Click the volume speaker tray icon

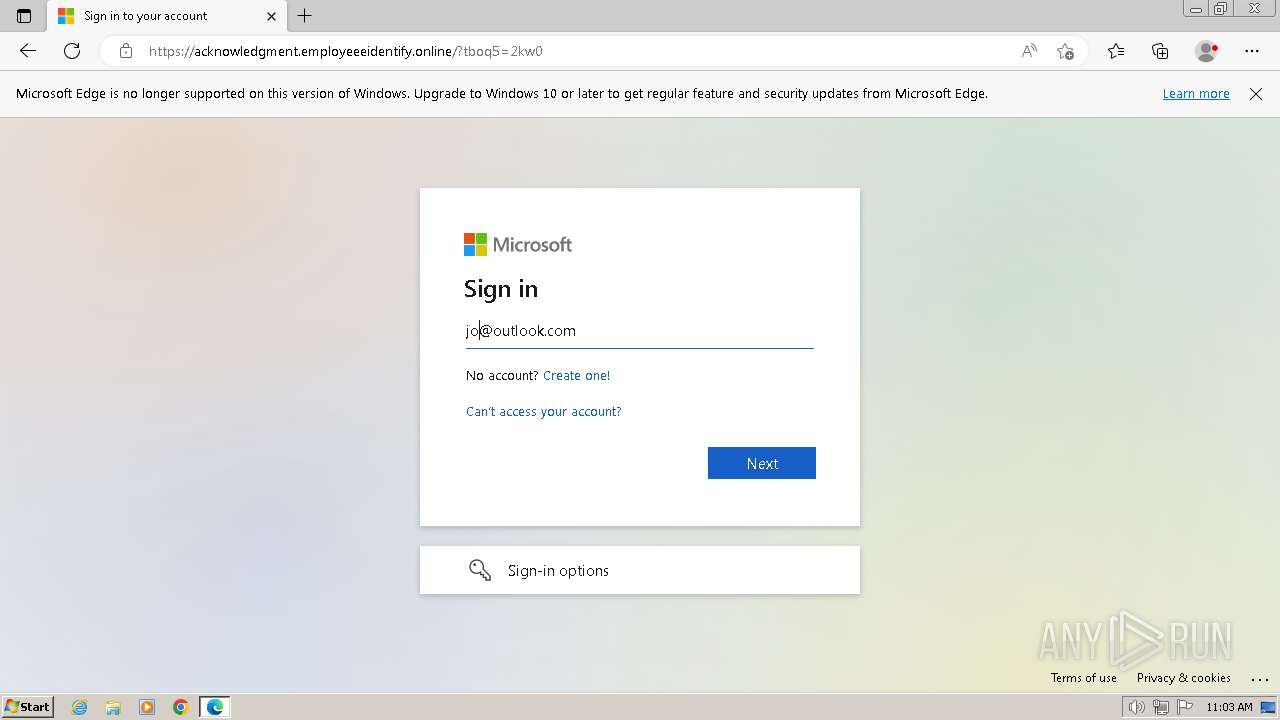tap(1137, 707)
